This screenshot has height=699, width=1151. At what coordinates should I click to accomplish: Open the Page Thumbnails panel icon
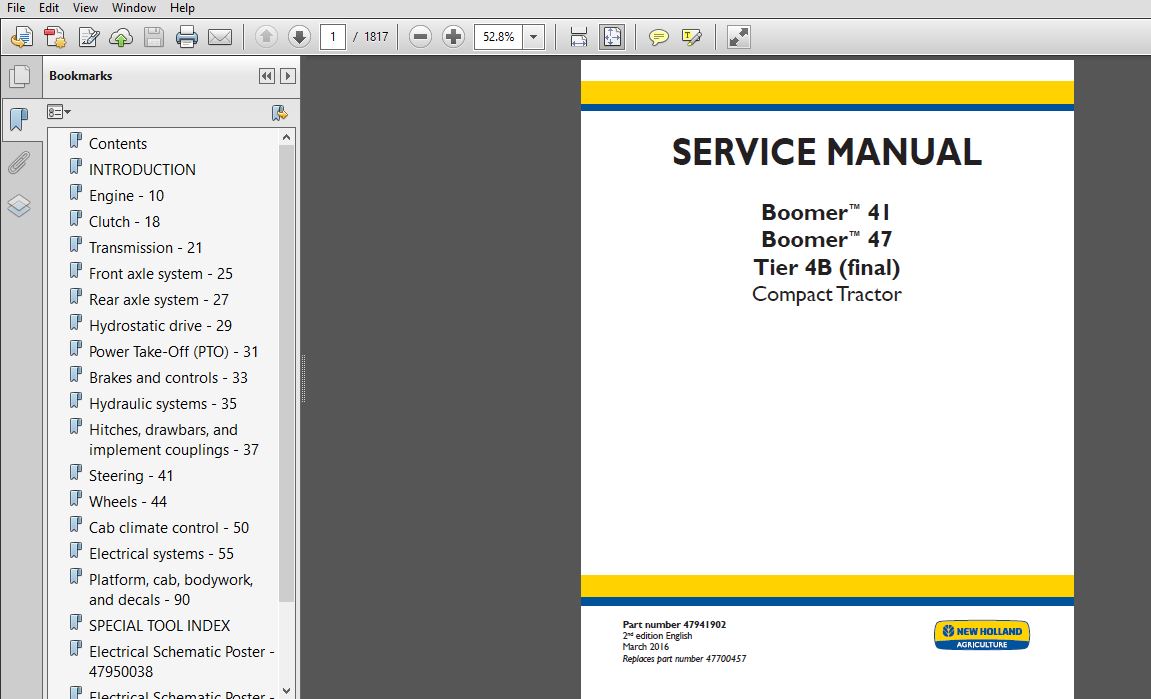pyautogui.click(x=20, y=76)
